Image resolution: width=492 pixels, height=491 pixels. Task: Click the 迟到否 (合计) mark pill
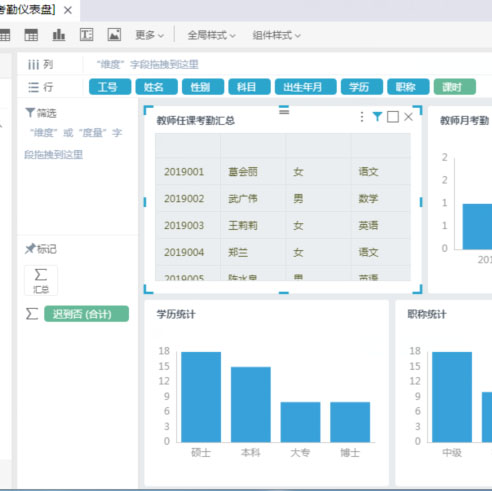[86, 314]
